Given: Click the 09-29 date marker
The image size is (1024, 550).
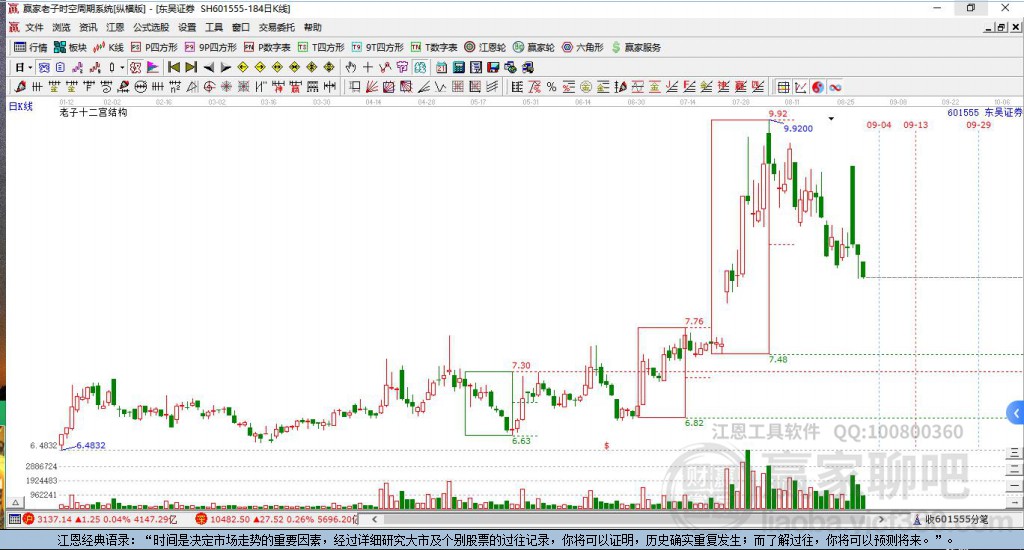Looking at the screenshot, I should click(x=978, y=125).
